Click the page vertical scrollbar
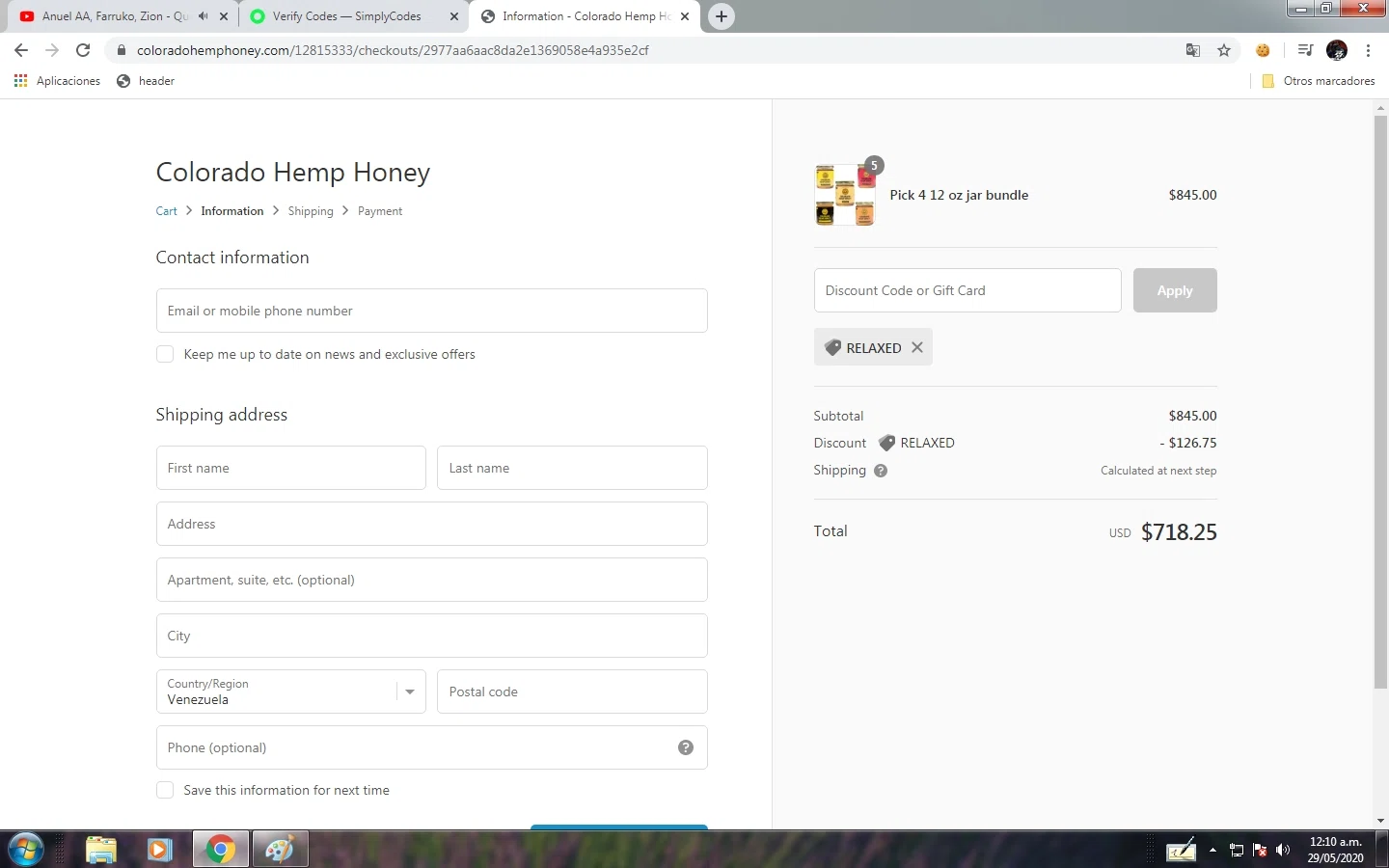 tap(1380, 400)
